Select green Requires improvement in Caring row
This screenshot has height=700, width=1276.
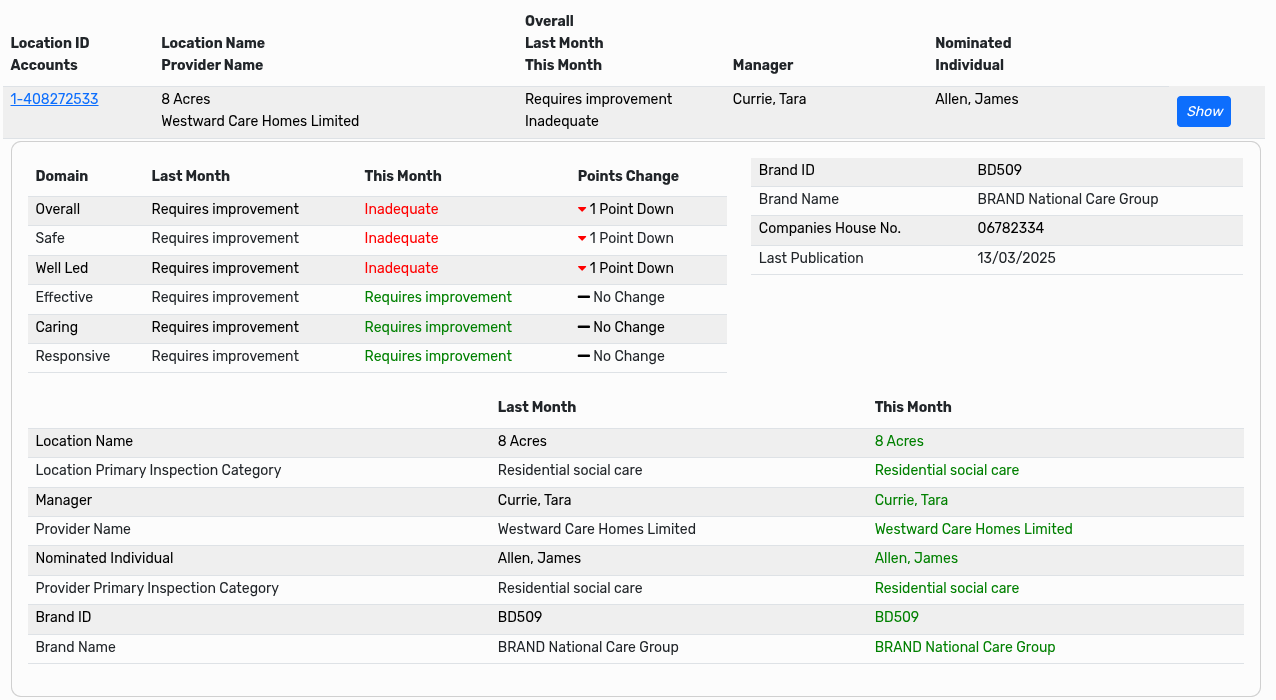(x=438, y=327)
